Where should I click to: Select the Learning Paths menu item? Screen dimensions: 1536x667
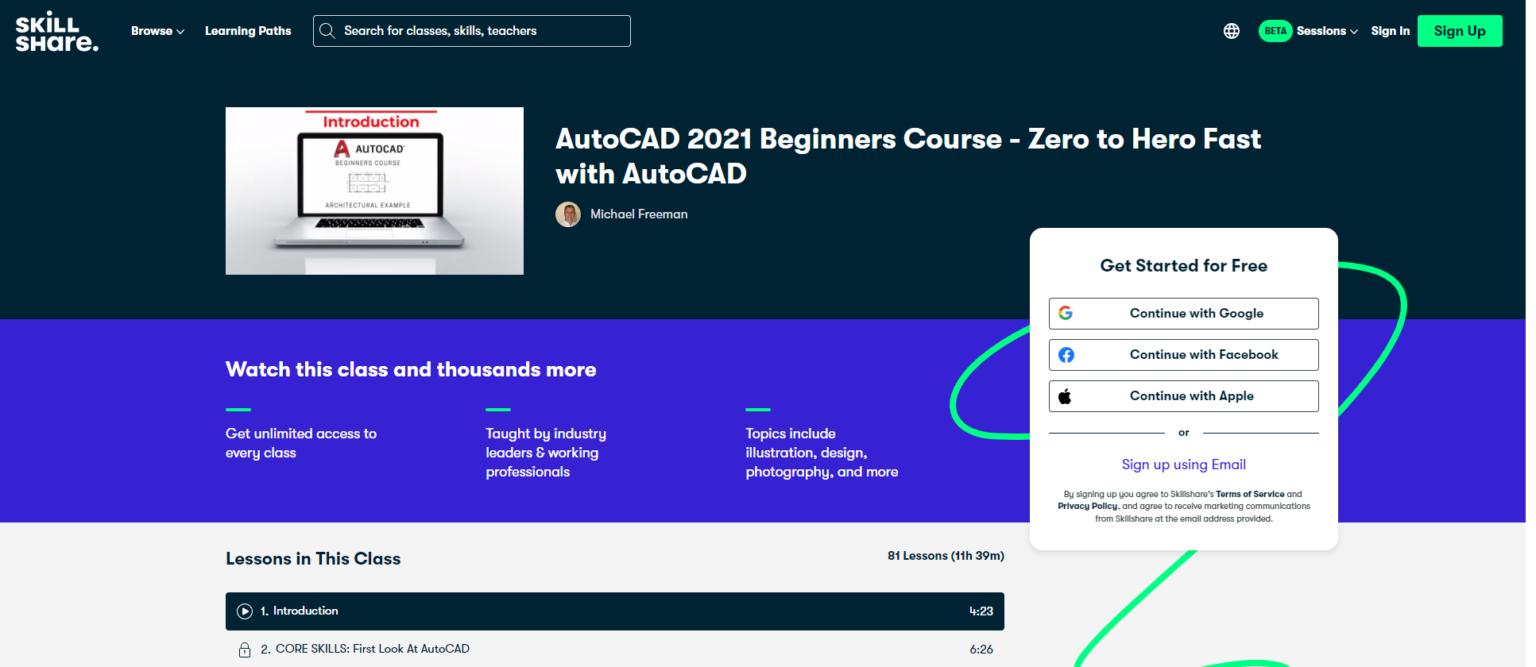click(x=247, y=30)
